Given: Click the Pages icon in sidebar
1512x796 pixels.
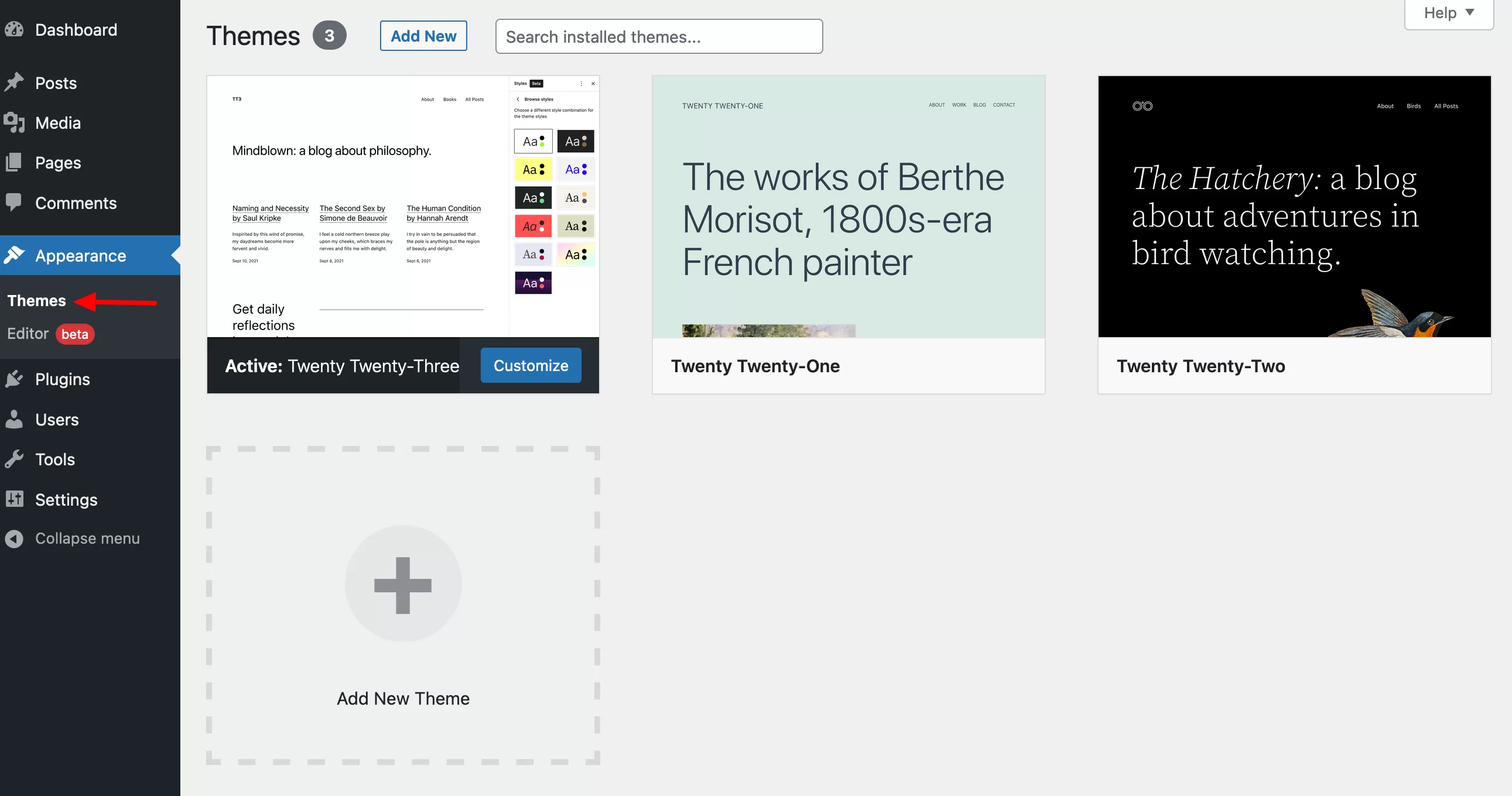Looking at the screenshot, I should 14,163.
